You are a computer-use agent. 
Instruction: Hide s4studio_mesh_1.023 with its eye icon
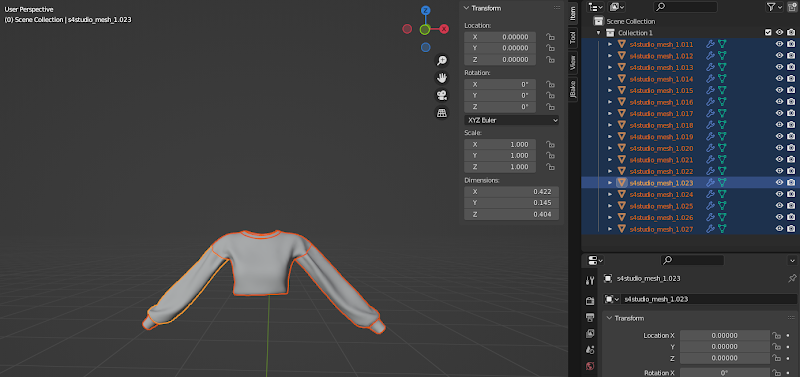pyautogui.click(x=779, y=183)
